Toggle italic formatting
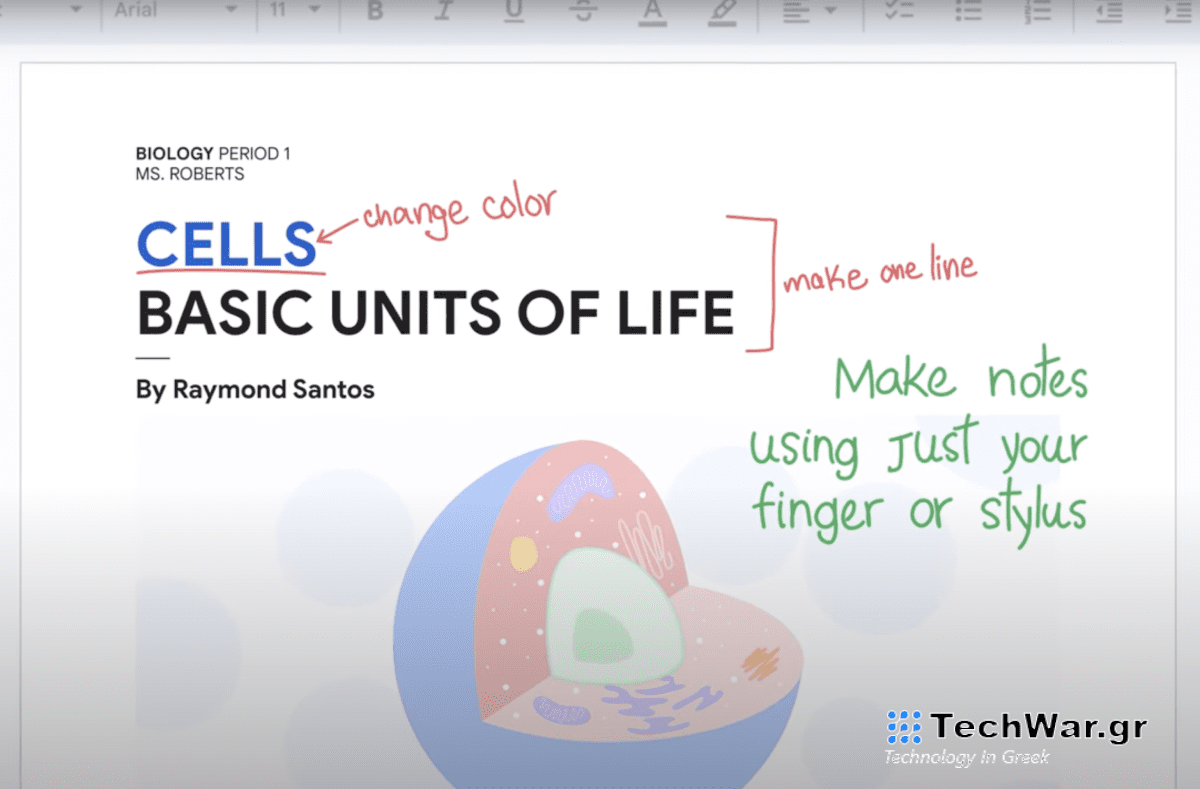 point(444,11)
